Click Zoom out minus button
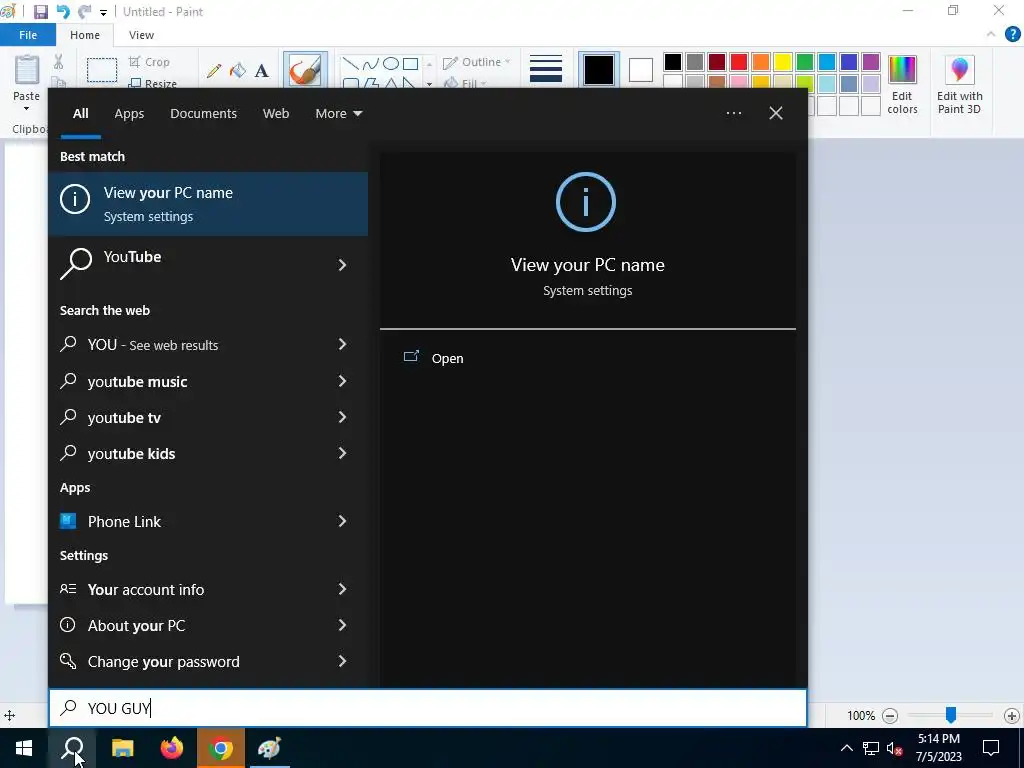 click(889, 716)
